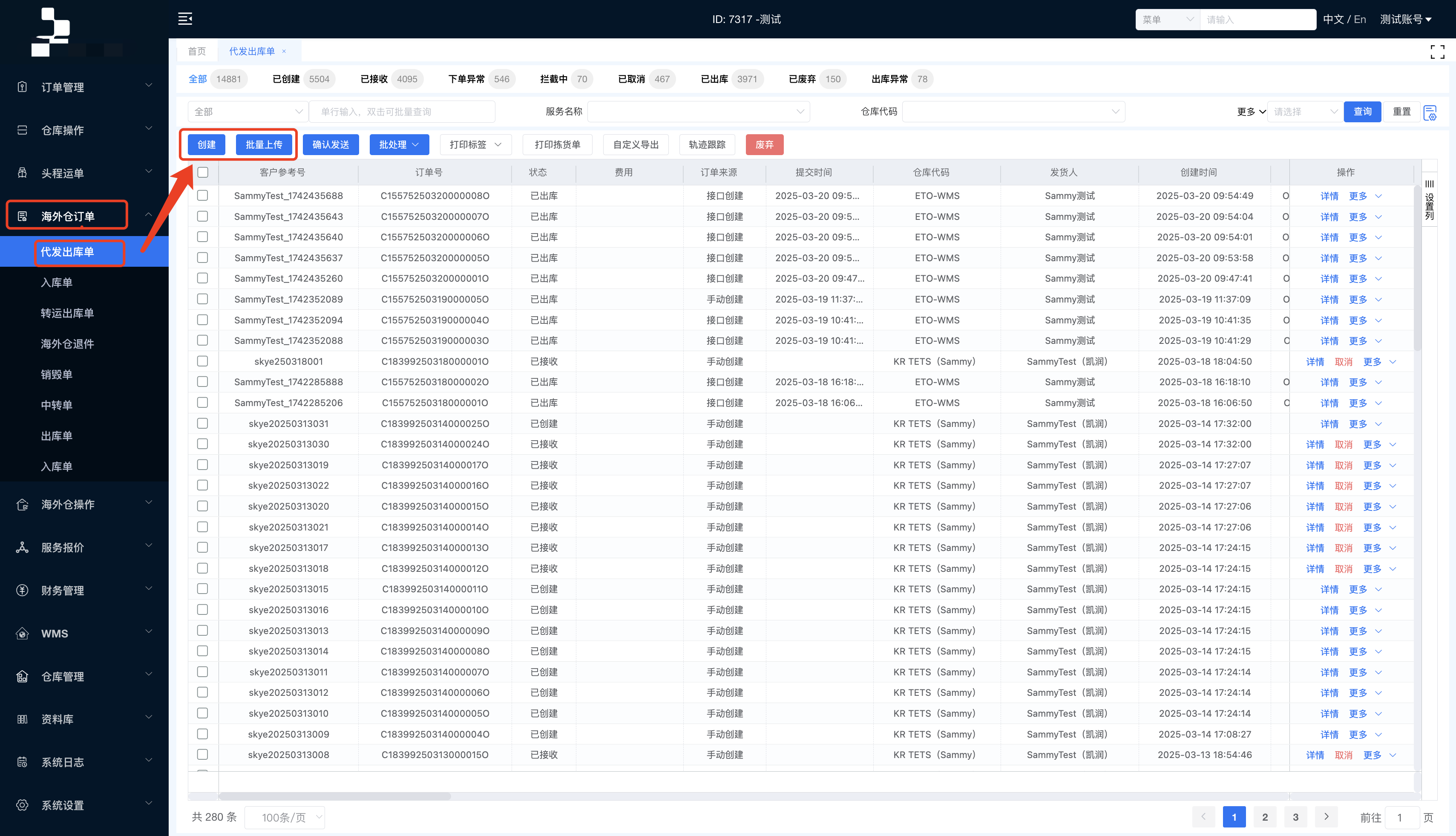Viewport: 1456px width, 836px height.
Task: Click the horizontal table scrollbar
Action: click(334, 796)
